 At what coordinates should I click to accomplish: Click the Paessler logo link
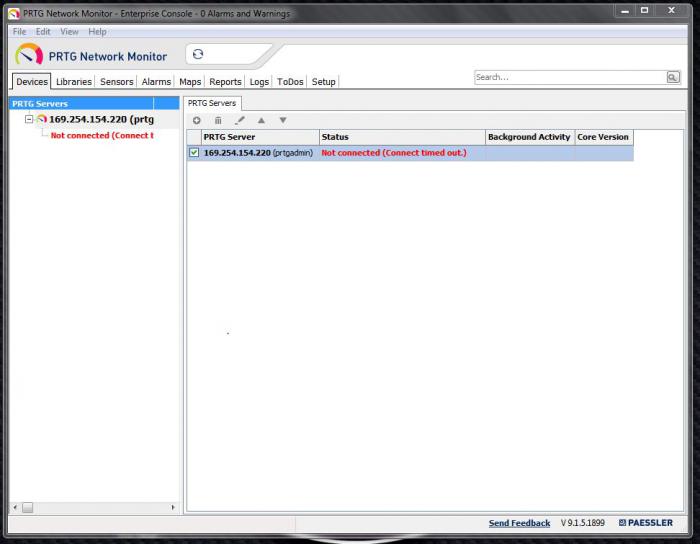(x=645, y=523)
